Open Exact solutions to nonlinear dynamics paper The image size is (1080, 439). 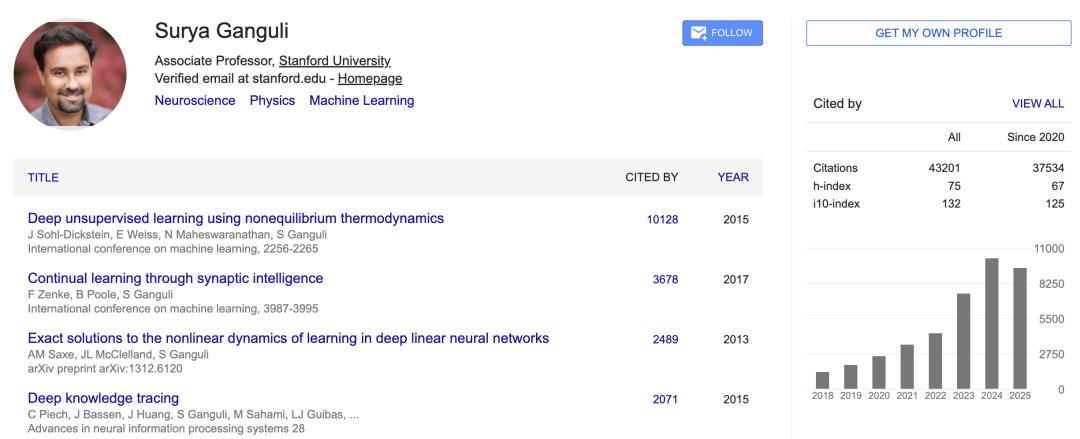(288, 338)
